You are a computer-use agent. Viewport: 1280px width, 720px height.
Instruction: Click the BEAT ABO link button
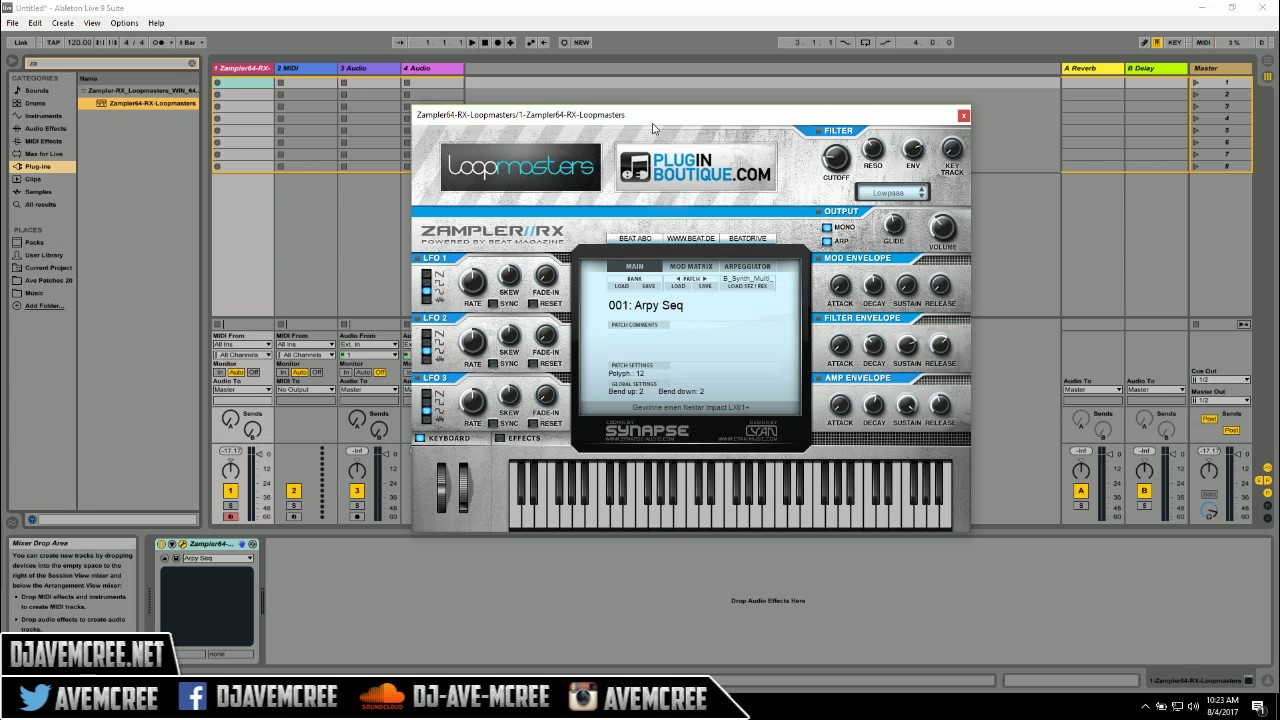(x=635, y=238)
